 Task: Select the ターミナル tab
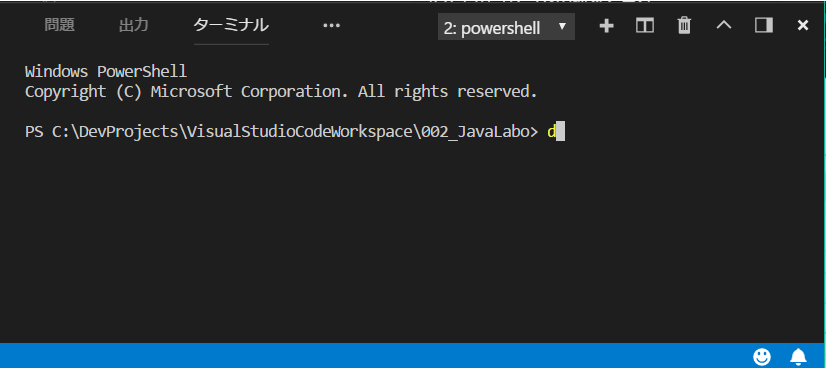click(x=231, y=25)
